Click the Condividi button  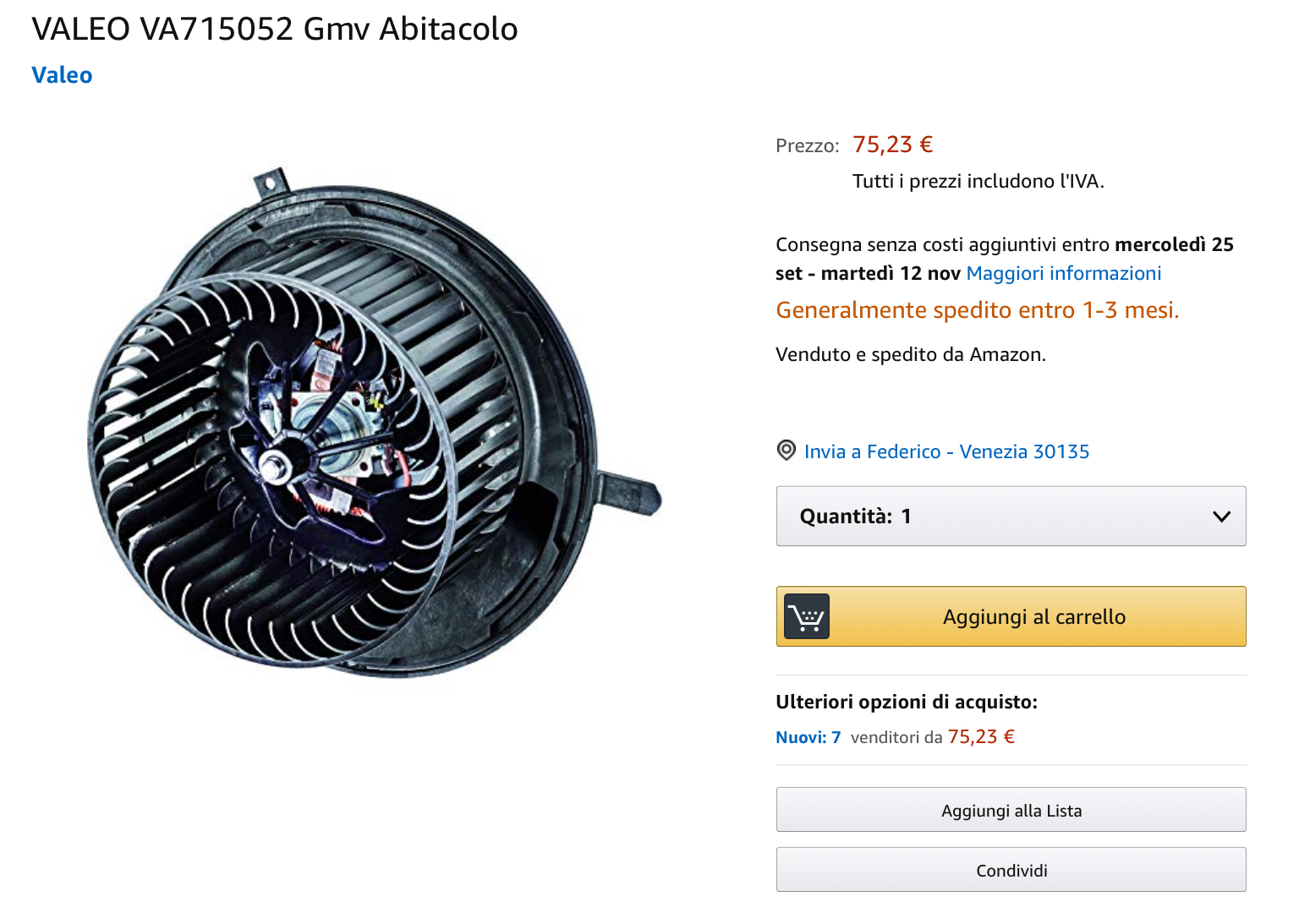(x=1011, y=870)
